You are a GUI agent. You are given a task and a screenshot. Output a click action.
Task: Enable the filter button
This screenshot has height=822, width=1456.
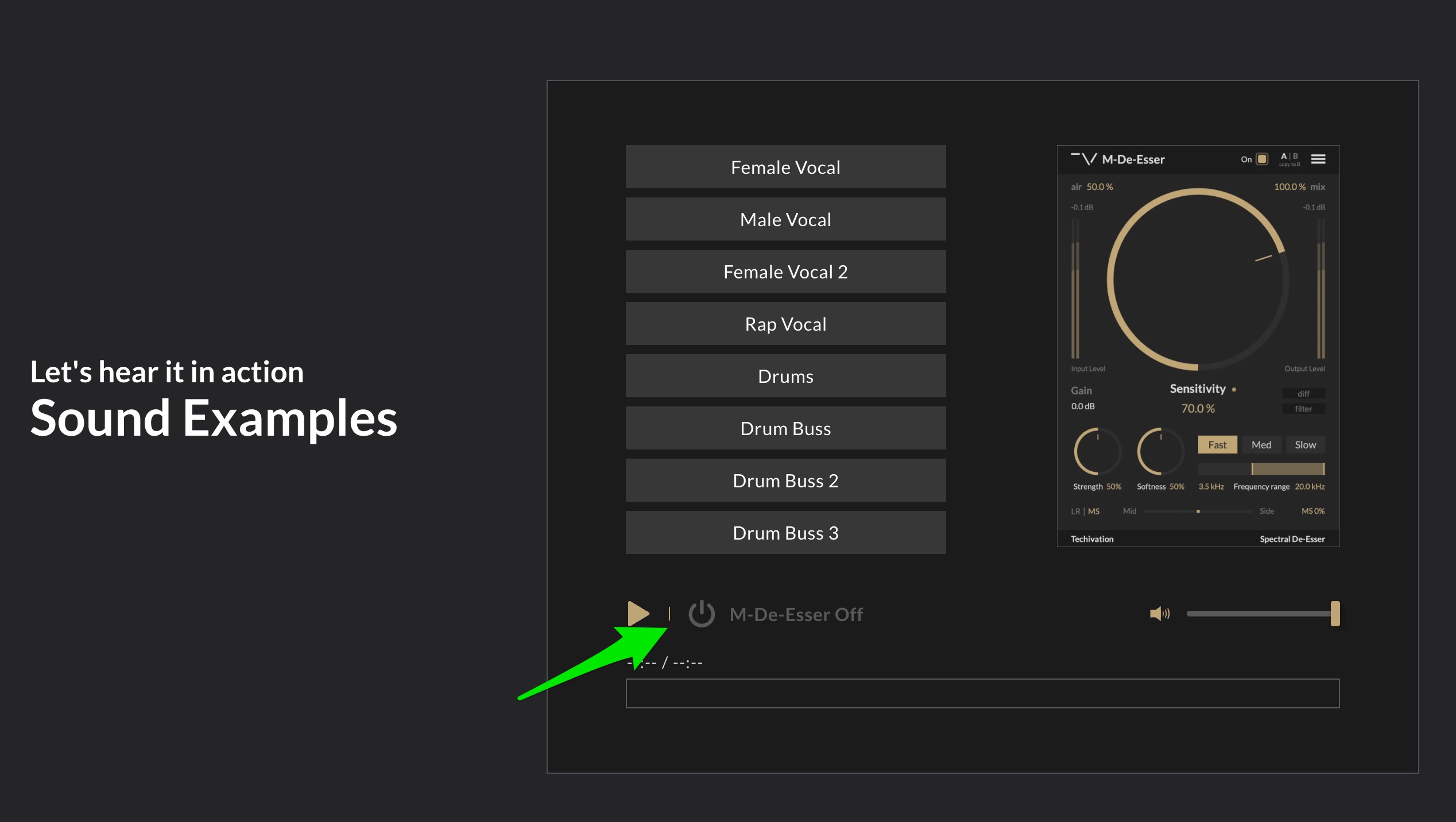[x=1303, y=409]
